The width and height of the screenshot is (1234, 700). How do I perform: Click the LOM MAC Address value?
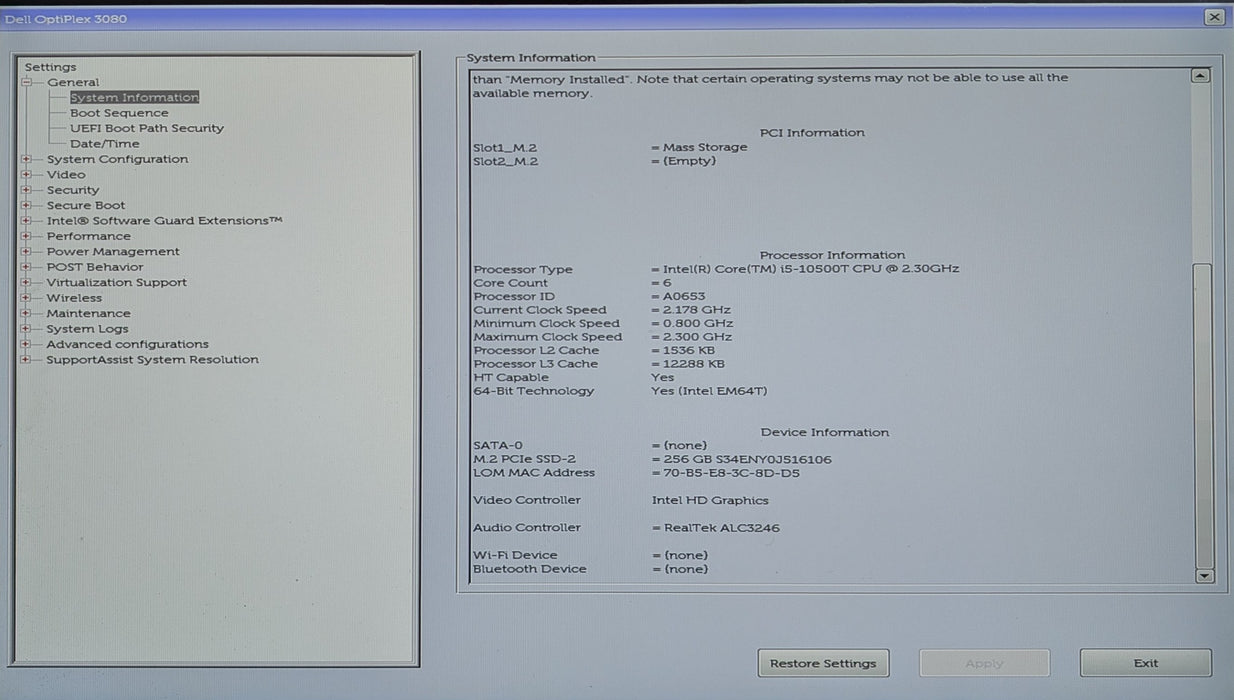click(x=731, y=473)
